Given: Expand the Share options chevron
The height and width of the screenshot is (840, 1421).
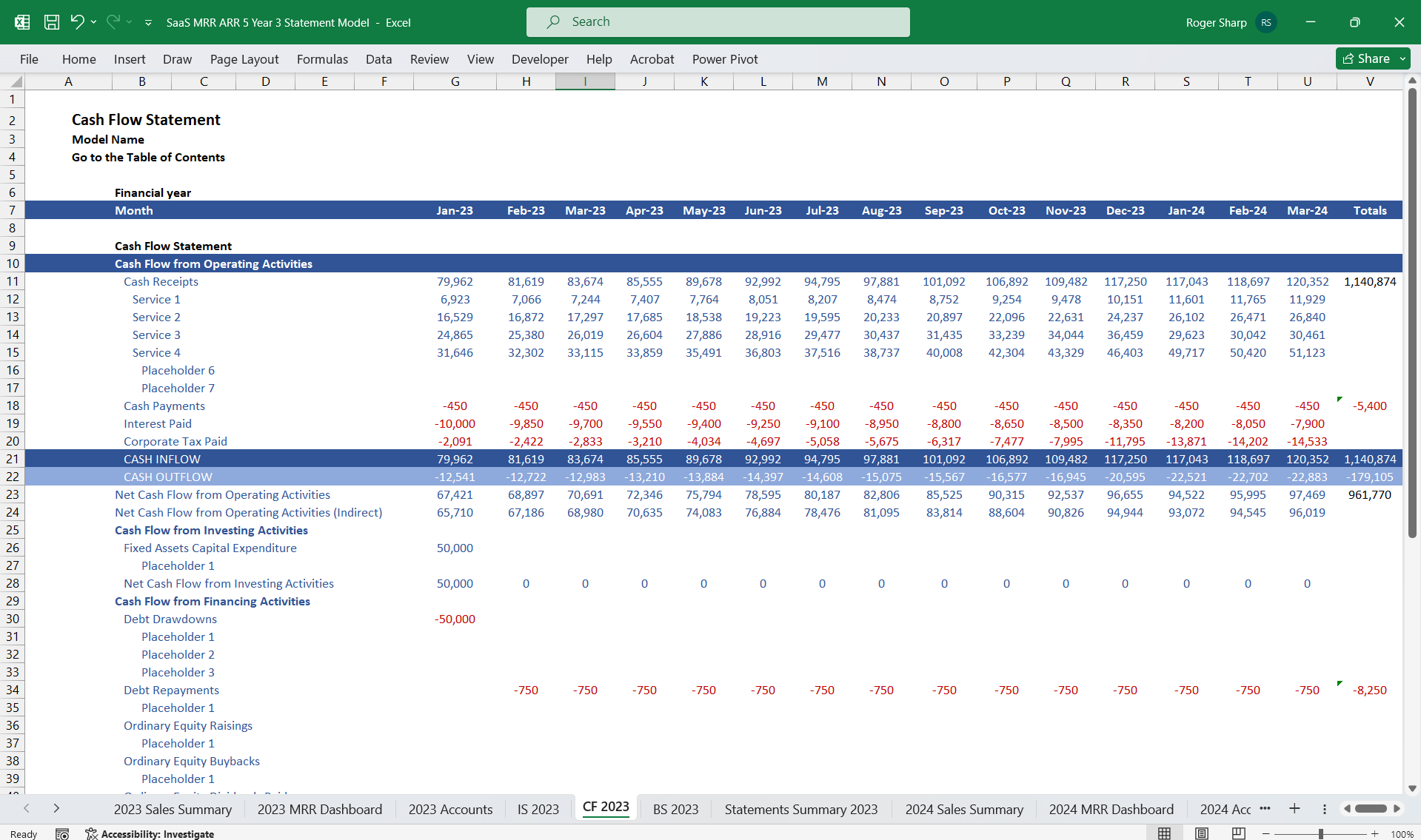Looking at the screenshot, I should coord(1403,58).
